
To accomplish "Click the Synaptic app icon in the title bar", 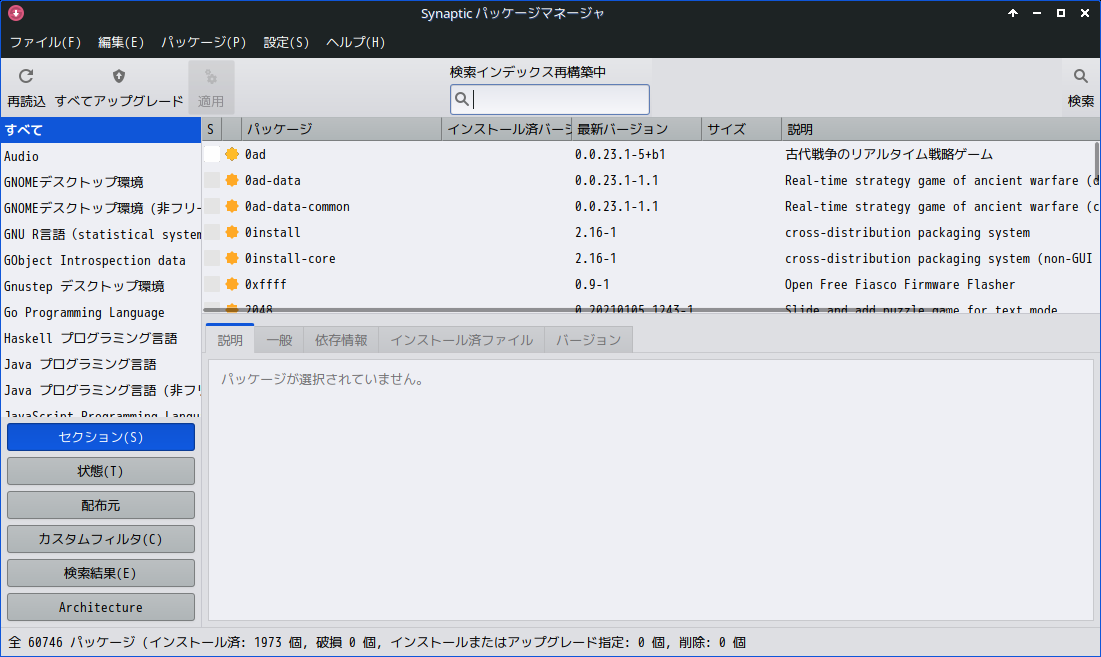I will [15, 13].
